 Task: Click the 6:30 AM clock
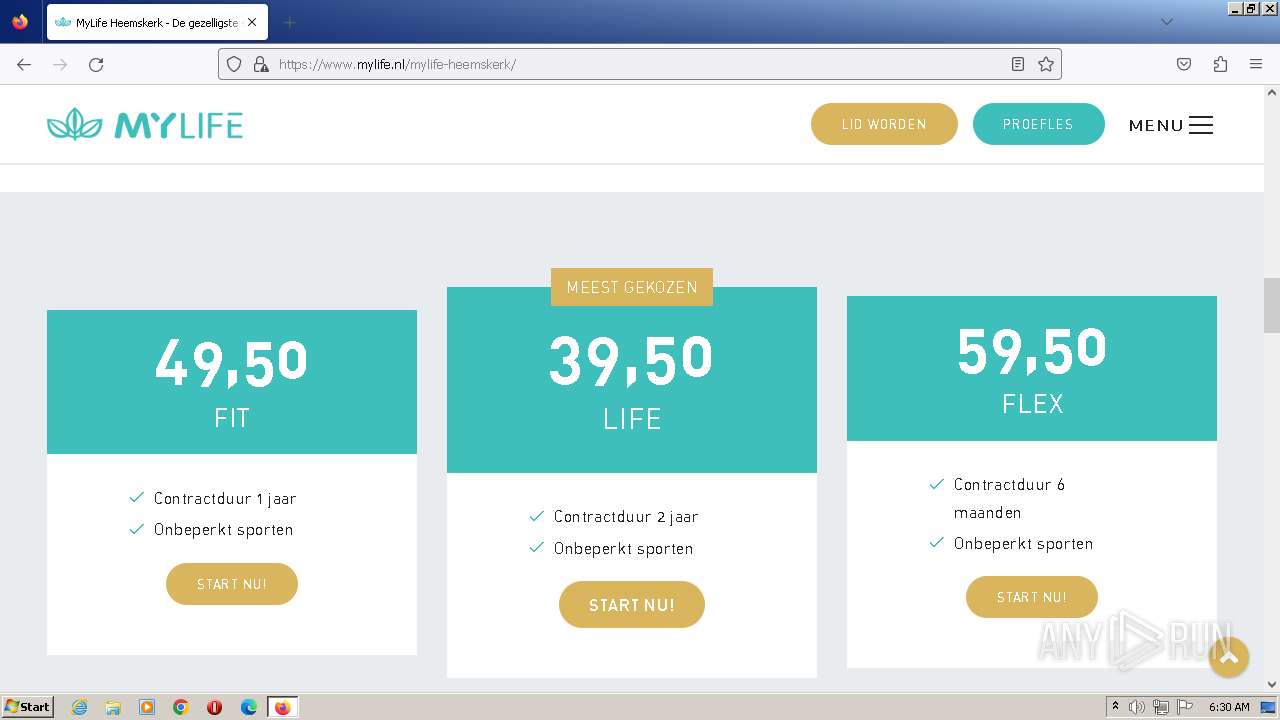(1229, 707)
